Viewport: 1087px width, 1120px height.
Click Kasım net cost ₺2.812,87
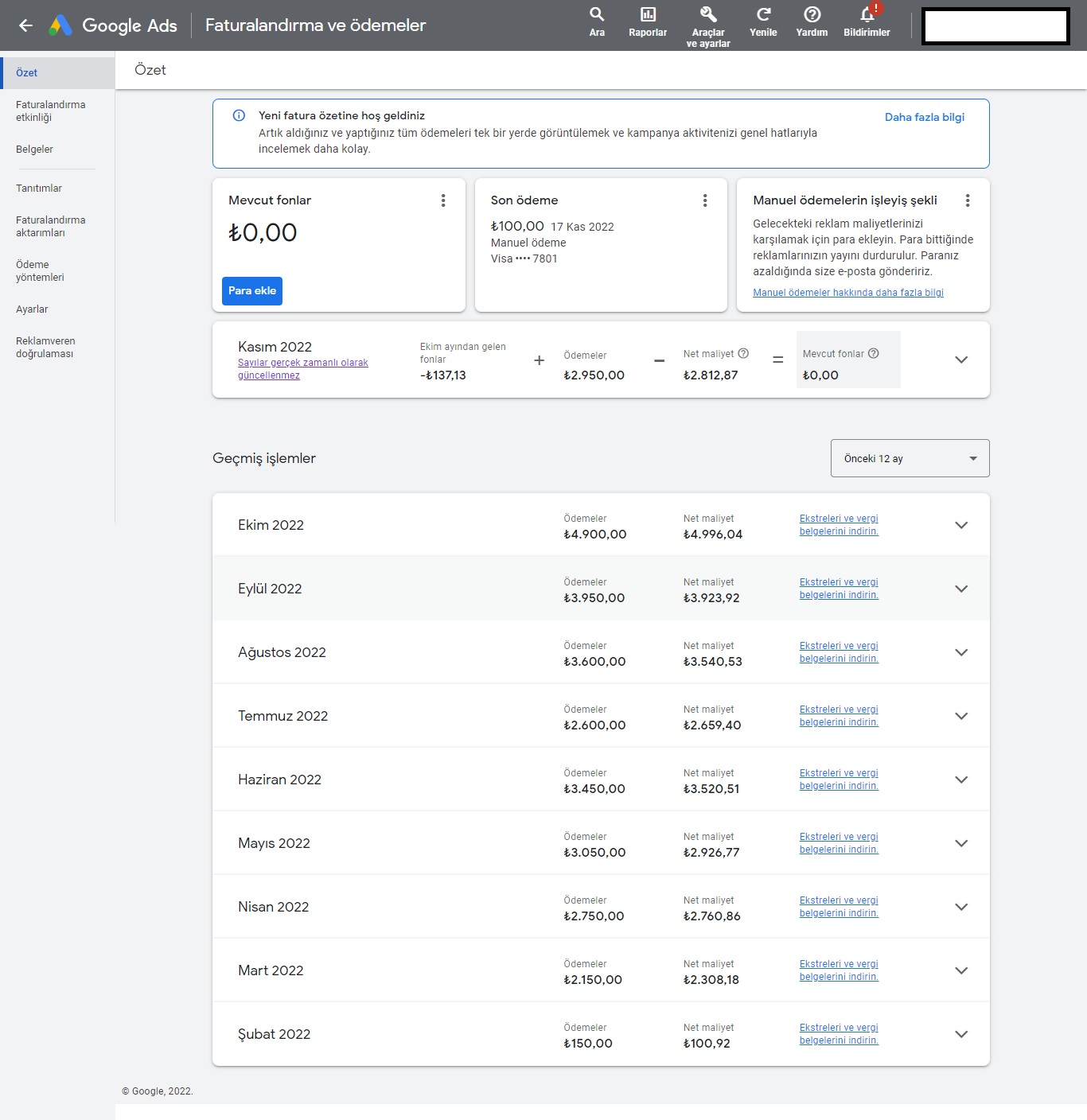tap(711, 375)
